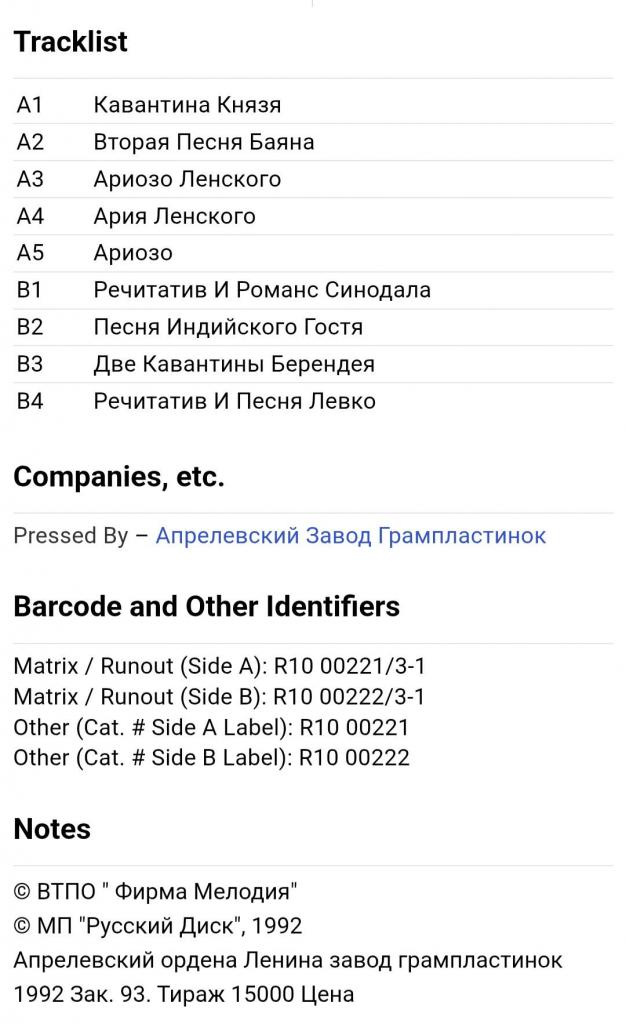Select track Две Кавантины Берендея
This screenshot has height=1024, width=626.
(234, 364)
